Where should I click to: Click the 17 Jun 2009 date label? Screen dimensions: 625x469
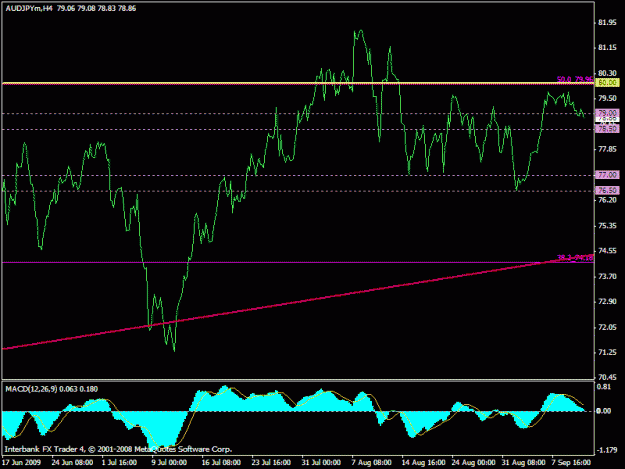pos(21,463)
